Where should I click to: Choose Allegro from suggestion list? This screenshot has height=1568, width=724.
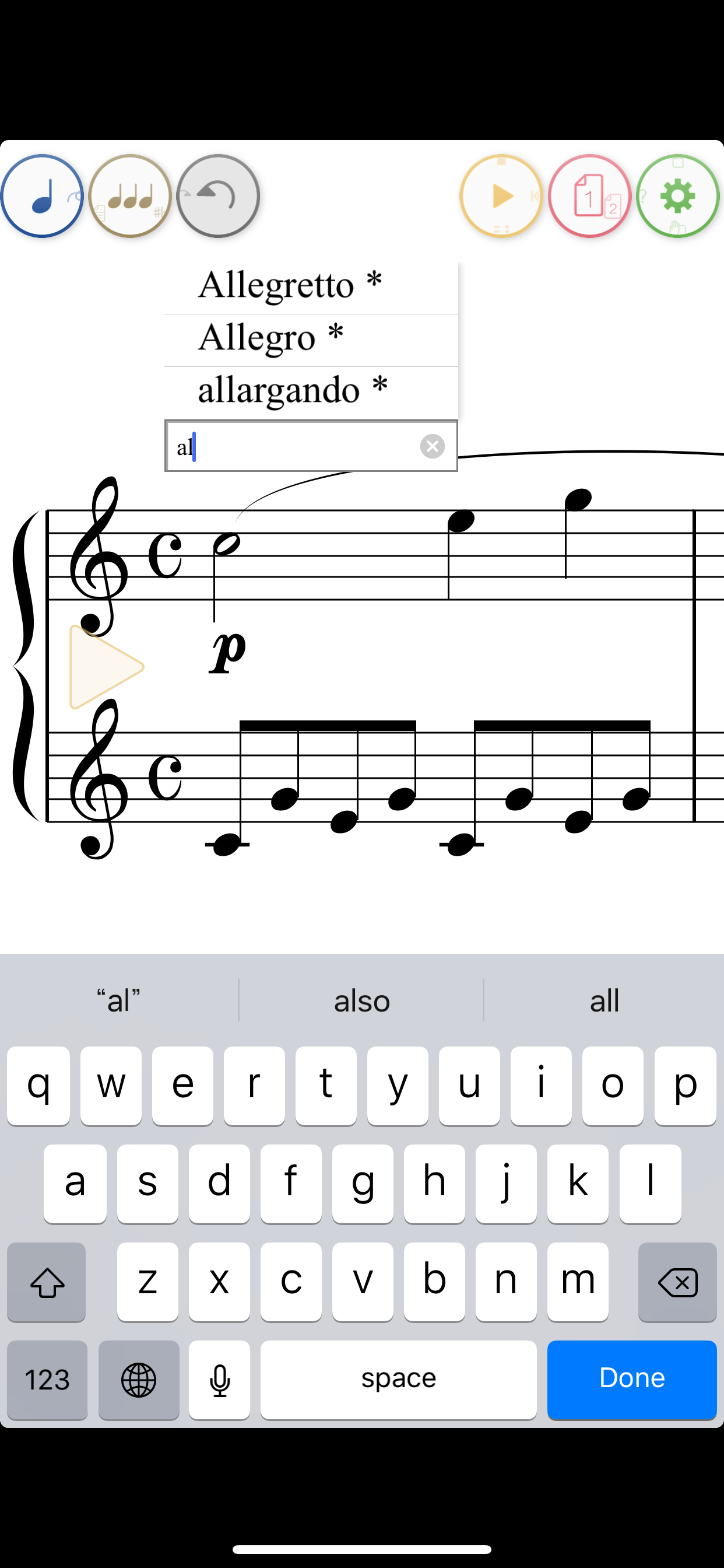311,340
